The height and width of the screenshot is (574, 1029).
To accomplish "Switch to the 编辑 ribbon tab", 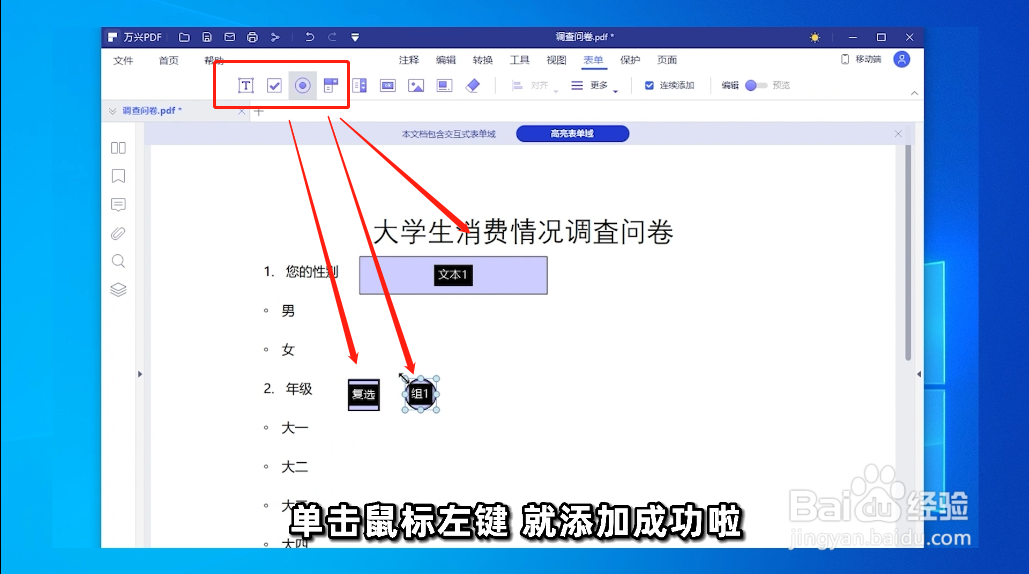I will pos(446,60).
